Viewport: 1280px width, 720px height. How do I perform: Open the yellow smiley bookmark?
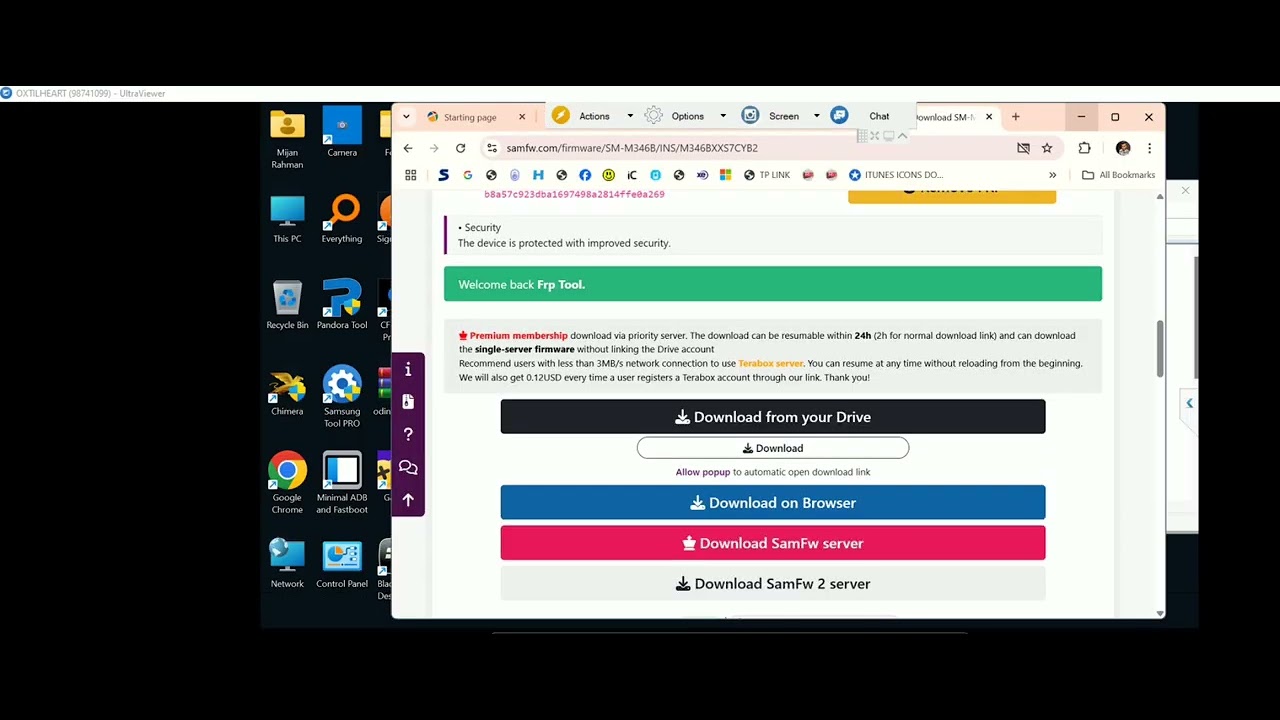click(608, 175)
